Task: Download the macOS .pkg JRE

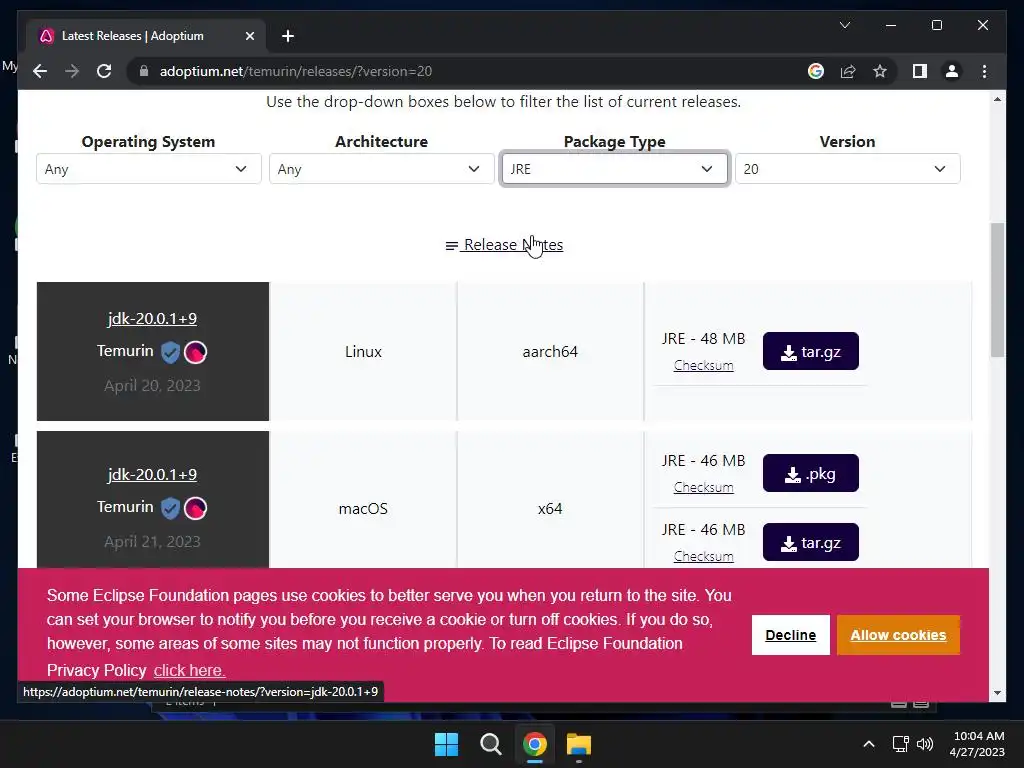Action: click(810, 473)
